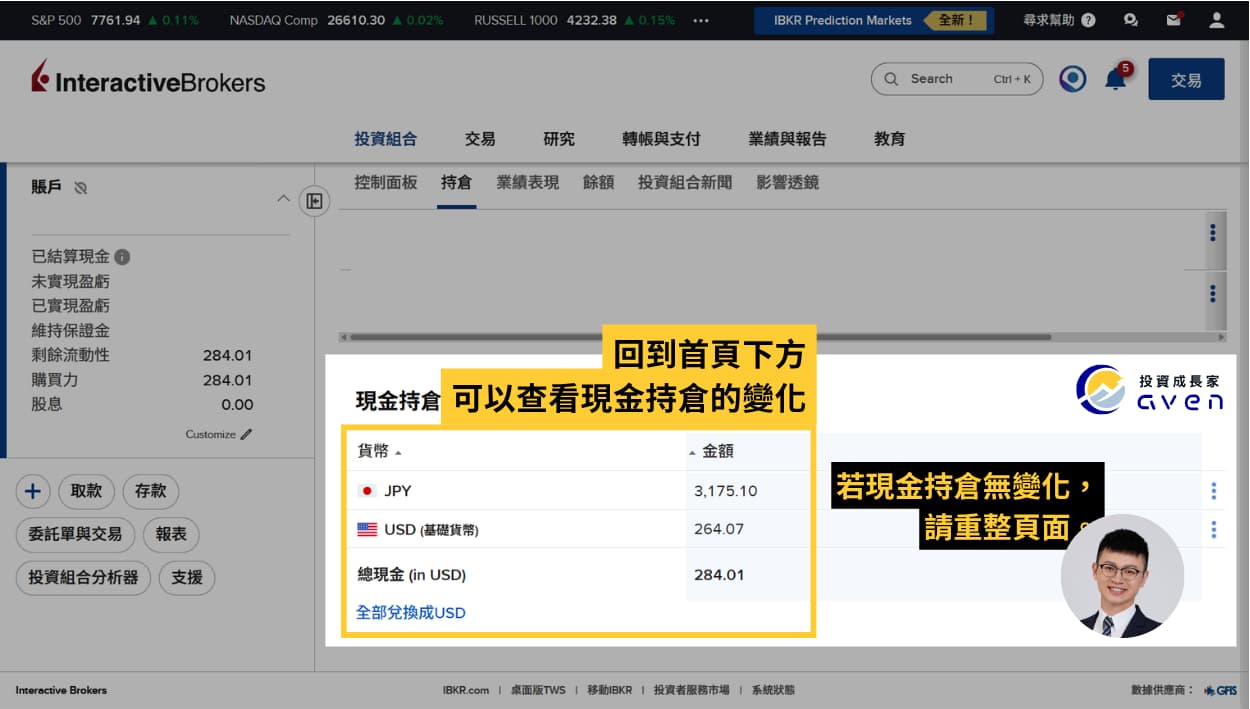Click the GFIS data provider logo
1250x709 pixels.
[x=1220, y=690]
